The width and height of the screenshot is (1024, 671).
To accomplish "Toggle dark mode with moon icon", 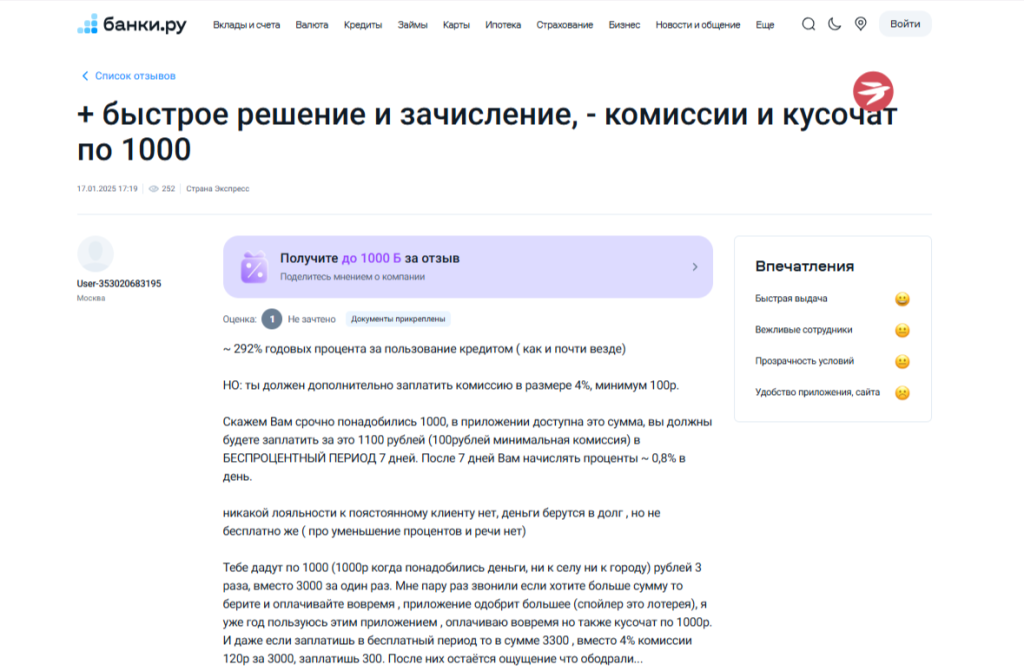I will (x=835, y=24).
